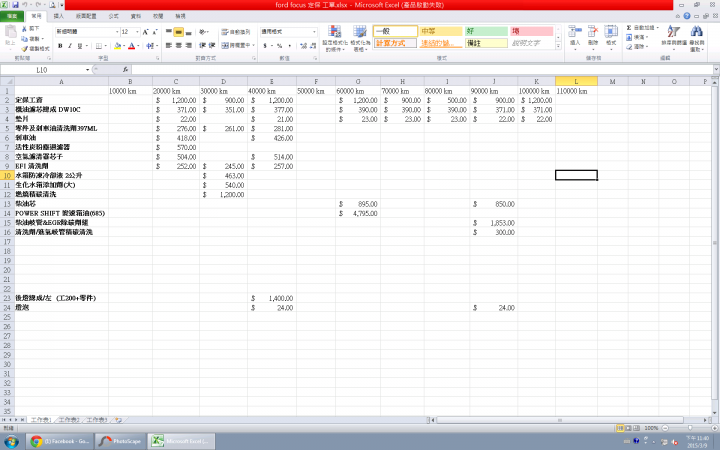
Task: Select column L header
Action: pyautogui.click(x=576, y=81)
